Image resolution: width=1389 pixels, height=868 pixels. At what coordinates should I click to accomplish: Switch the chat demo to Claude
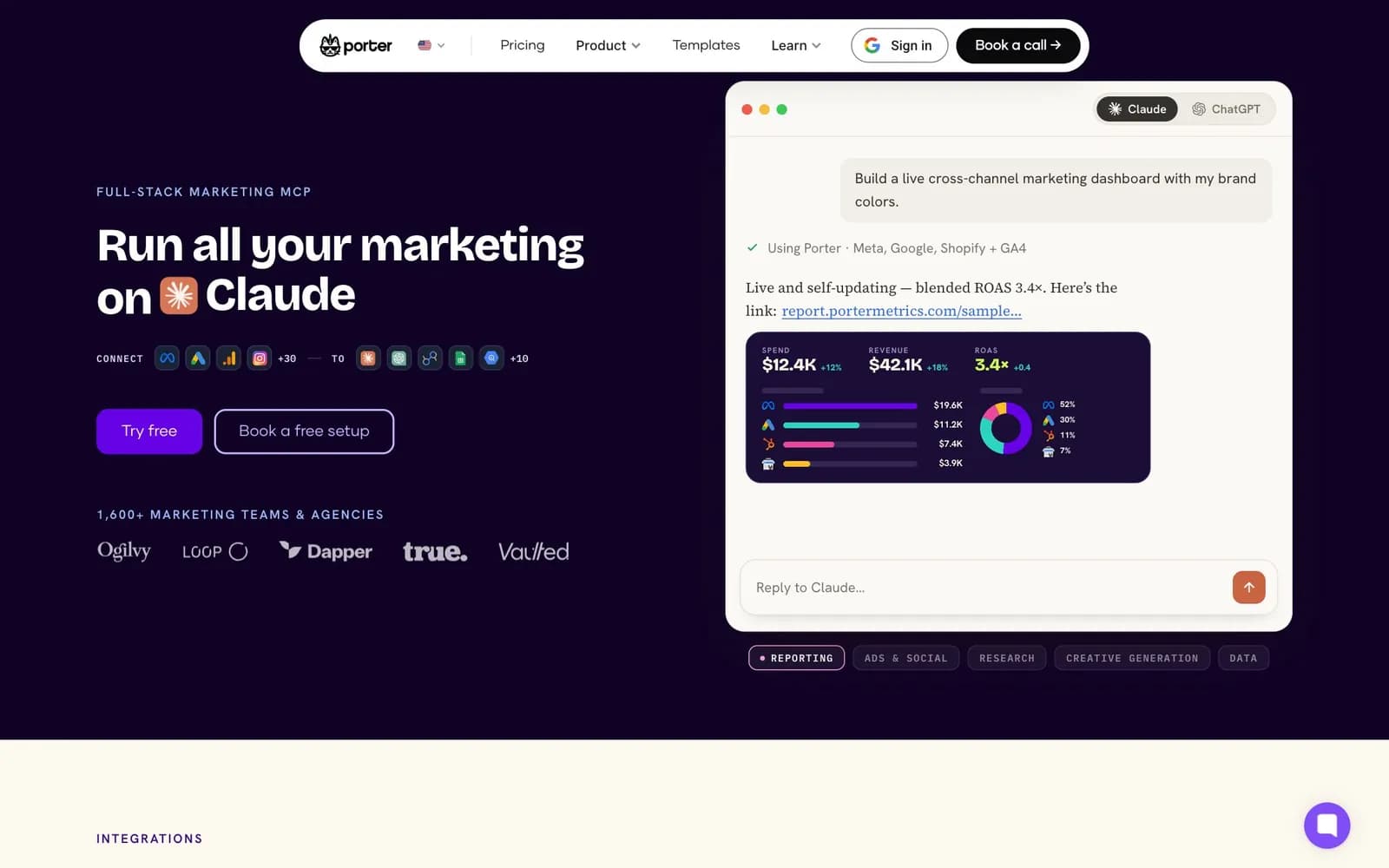1136,108
